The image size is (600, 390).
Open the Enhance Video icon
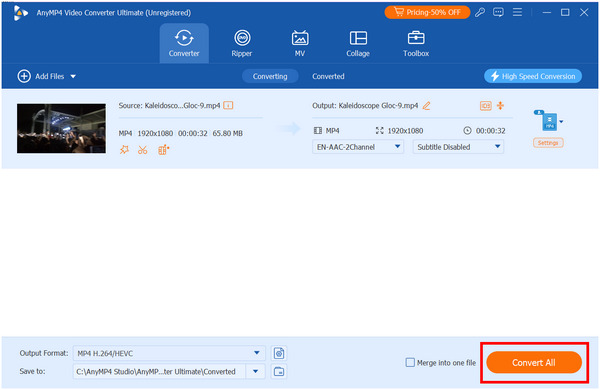coord(163,150)
